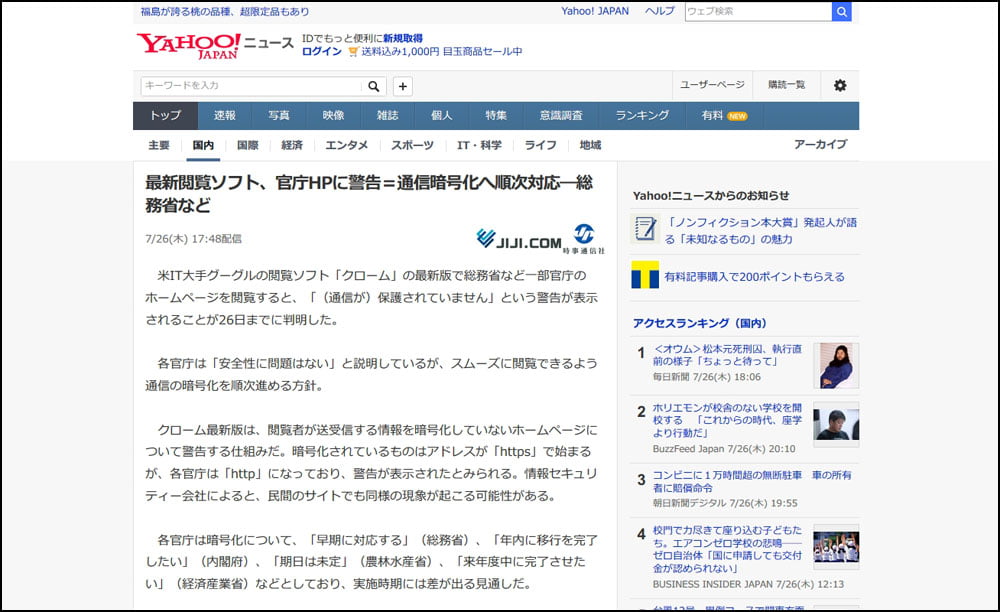1000x612 pixels.
Task: Click the ログイン link
Action: [x=321, y=52]
